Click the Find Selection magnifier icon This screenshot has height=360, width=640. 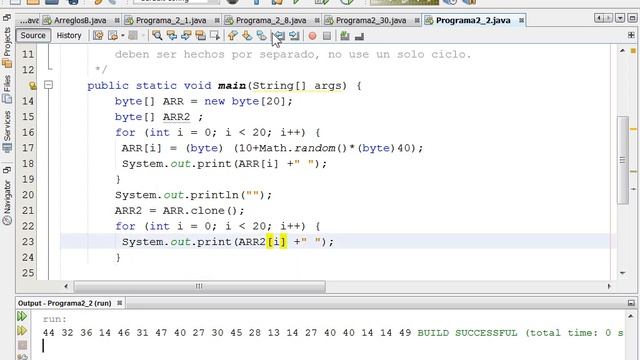(157, 36)
